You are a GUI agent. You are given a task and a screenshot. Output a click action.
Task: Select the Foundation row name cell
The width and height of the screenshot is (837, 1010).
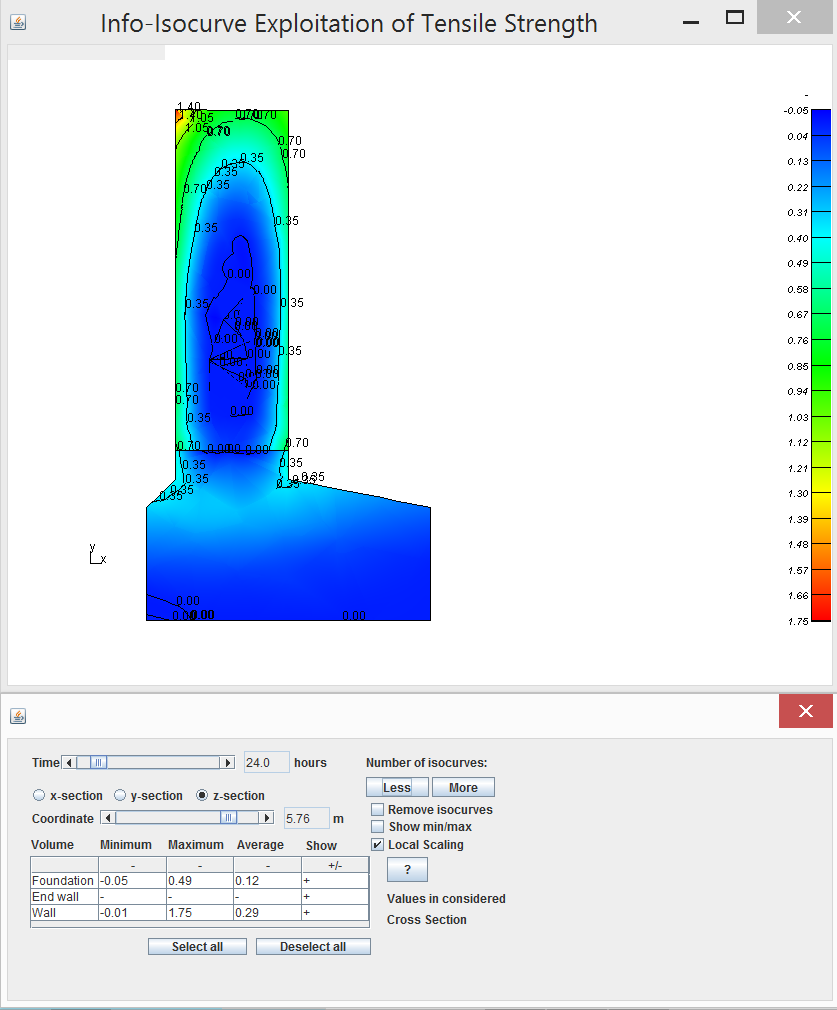[64, 881]
